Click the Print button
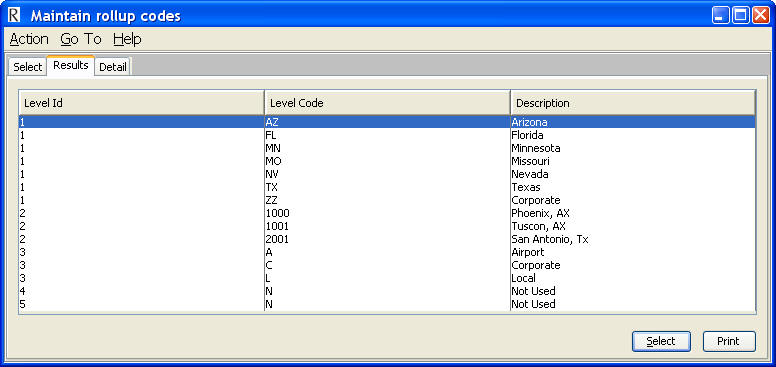This screenshot has width=776, height=367. (x=729, y=341)
